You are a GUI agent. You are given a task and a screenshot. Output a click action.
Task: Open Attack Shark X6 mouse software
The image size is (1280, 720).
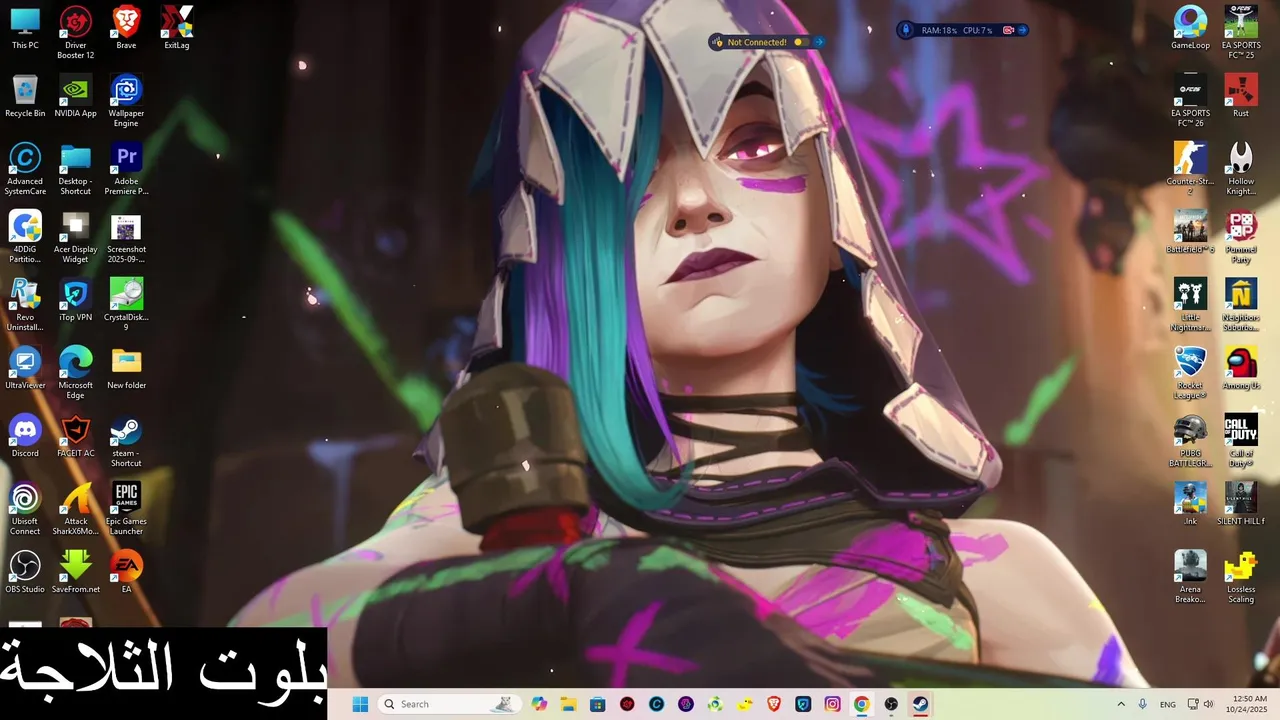click(75, 509)
